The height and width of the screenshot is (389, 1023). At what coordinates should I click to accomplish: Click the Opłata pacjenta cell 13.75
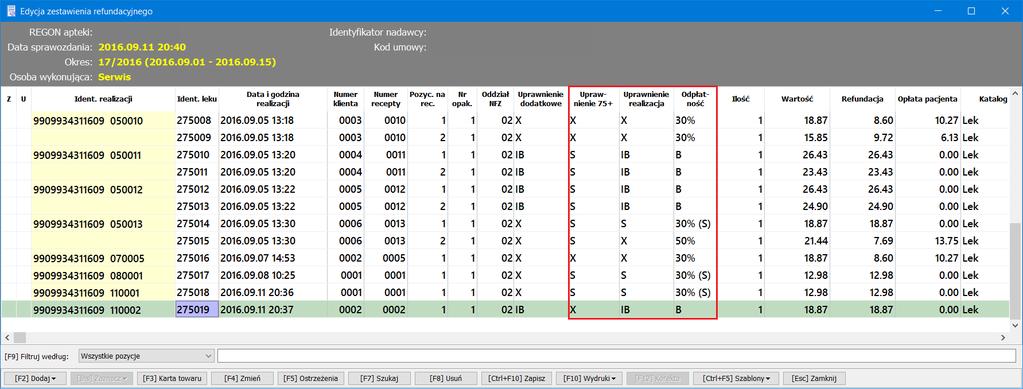tap(927, 241)
